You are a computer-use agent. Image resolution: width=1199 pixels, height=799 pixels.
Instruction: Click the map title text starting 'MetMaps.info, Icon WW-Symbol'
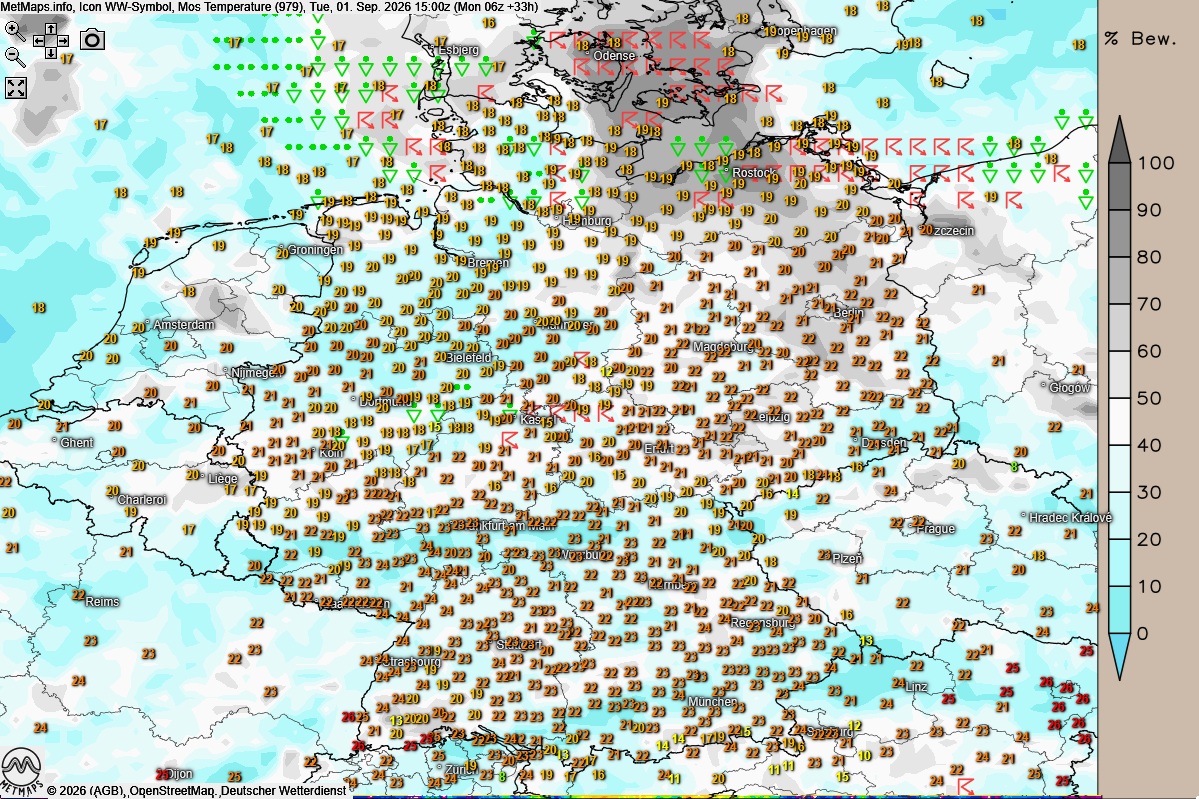(x=269, y=7)
